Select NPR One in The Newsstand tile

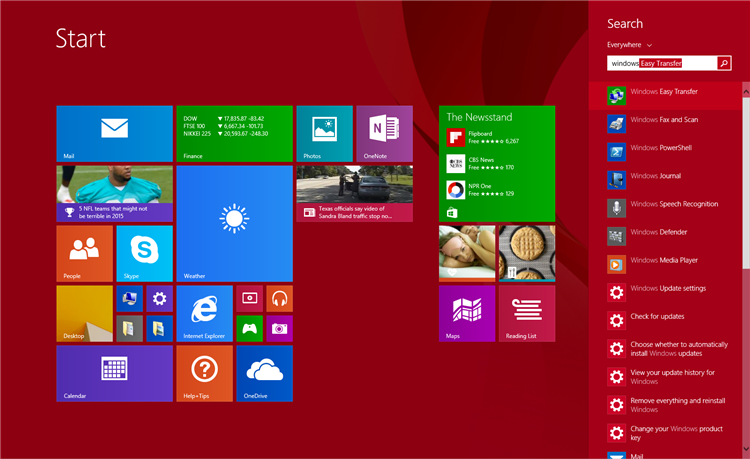click(x=480, y=190)
